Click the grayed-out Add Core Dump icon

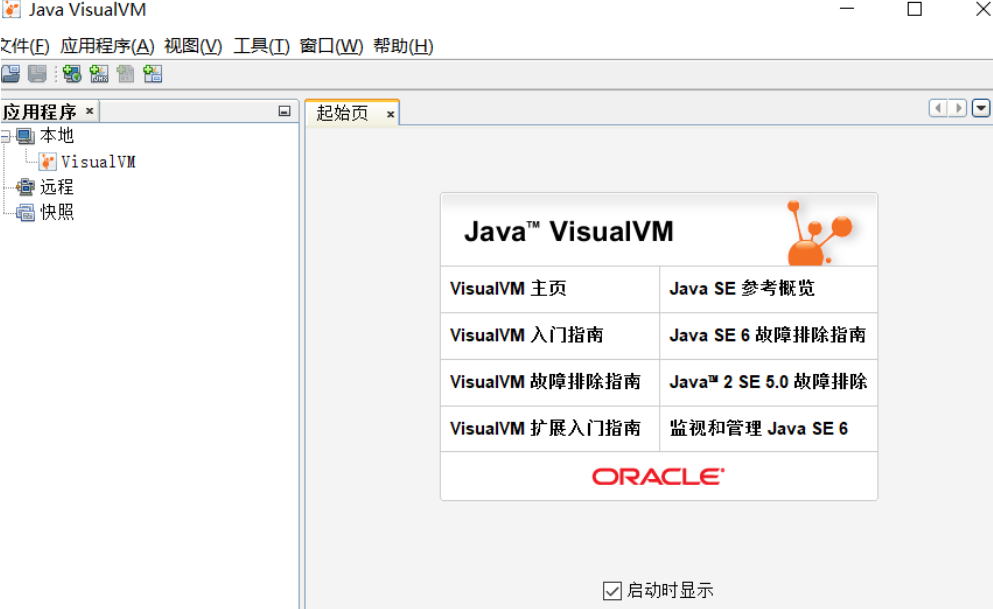[x=125, y=74]
